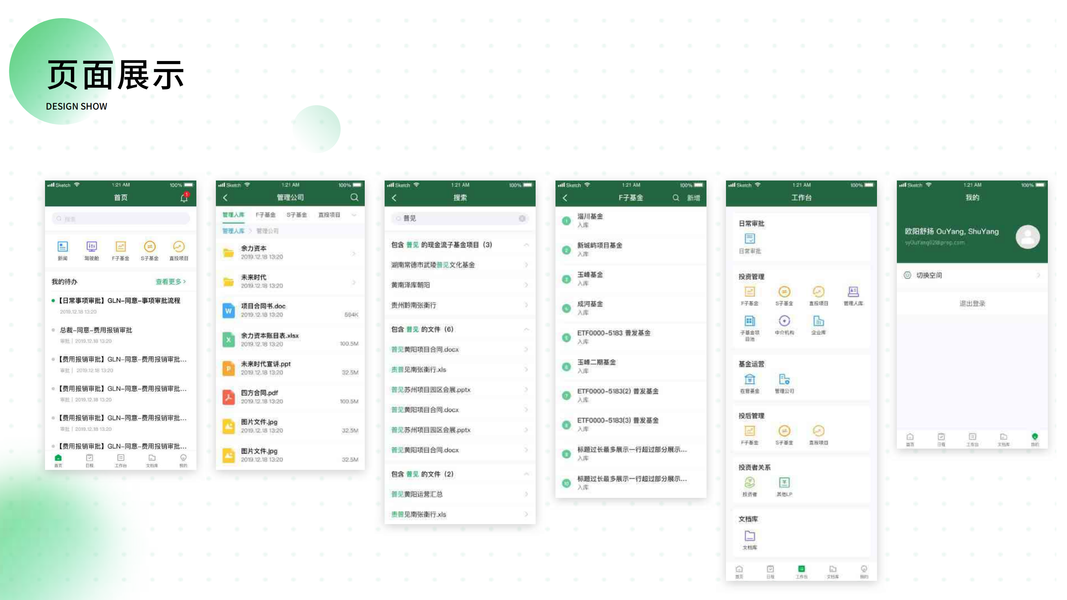The height and width of the screenshot is (600, 1067).
Task: Tap the search icon on F子基金 screen
Action: tap(676, 197)
